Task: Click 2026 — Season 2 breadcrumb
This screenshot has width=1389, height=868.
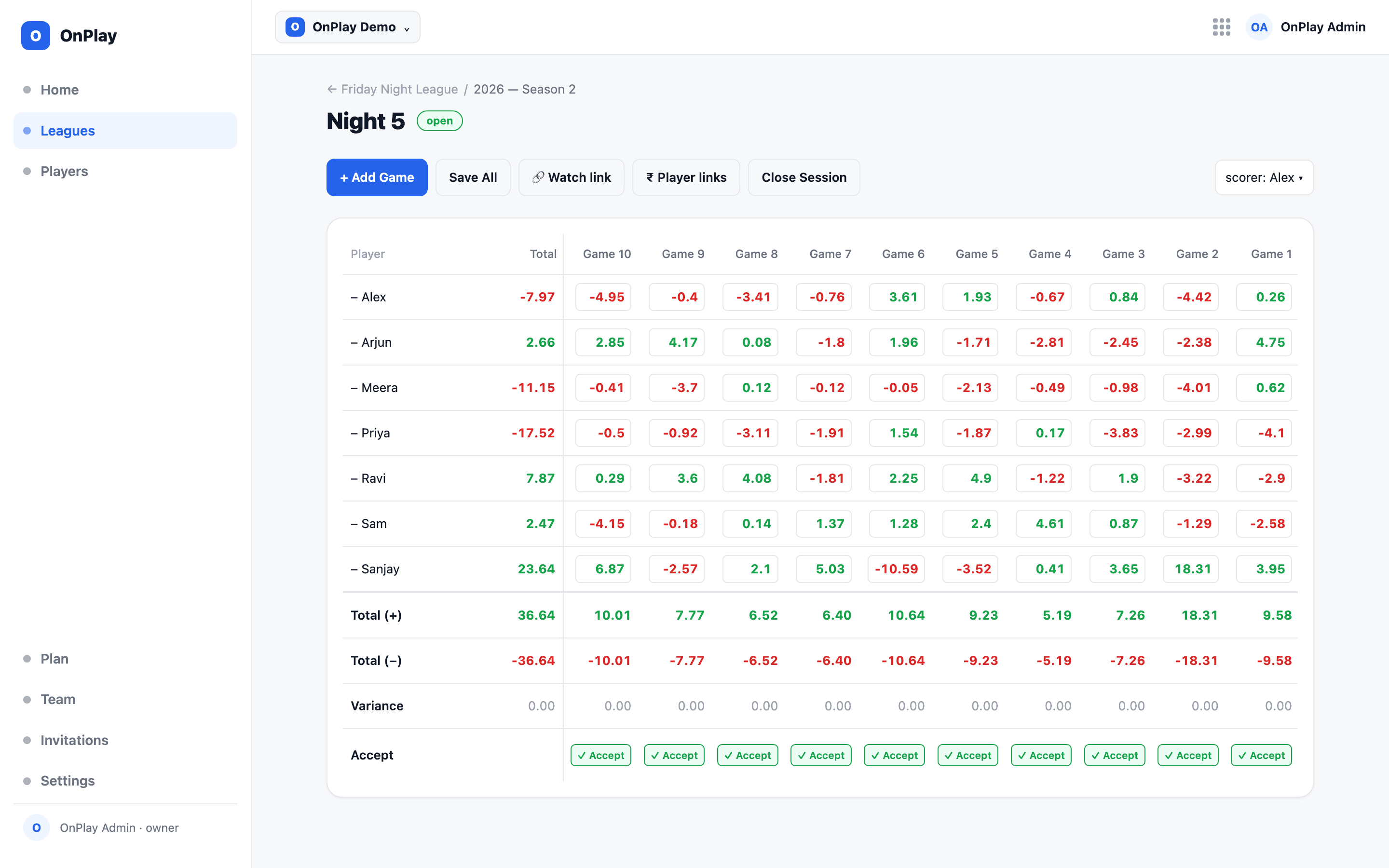Action: (x=524, y=89)
